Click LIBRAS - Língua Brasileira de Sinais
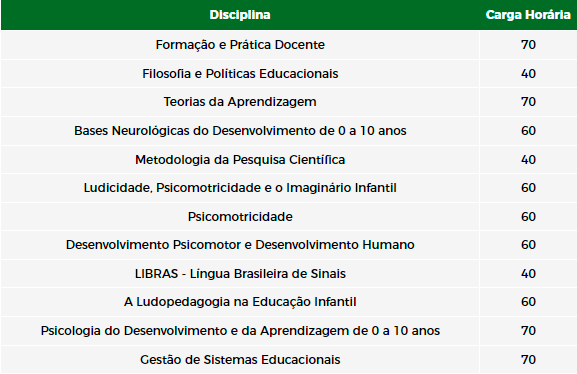Viewport: 577px width, 374px height. [240, 274]
